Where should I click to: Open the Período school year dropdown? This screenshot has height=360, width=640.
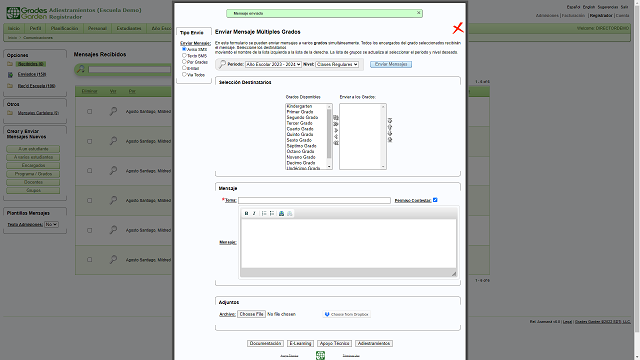(x=273, y=64)
